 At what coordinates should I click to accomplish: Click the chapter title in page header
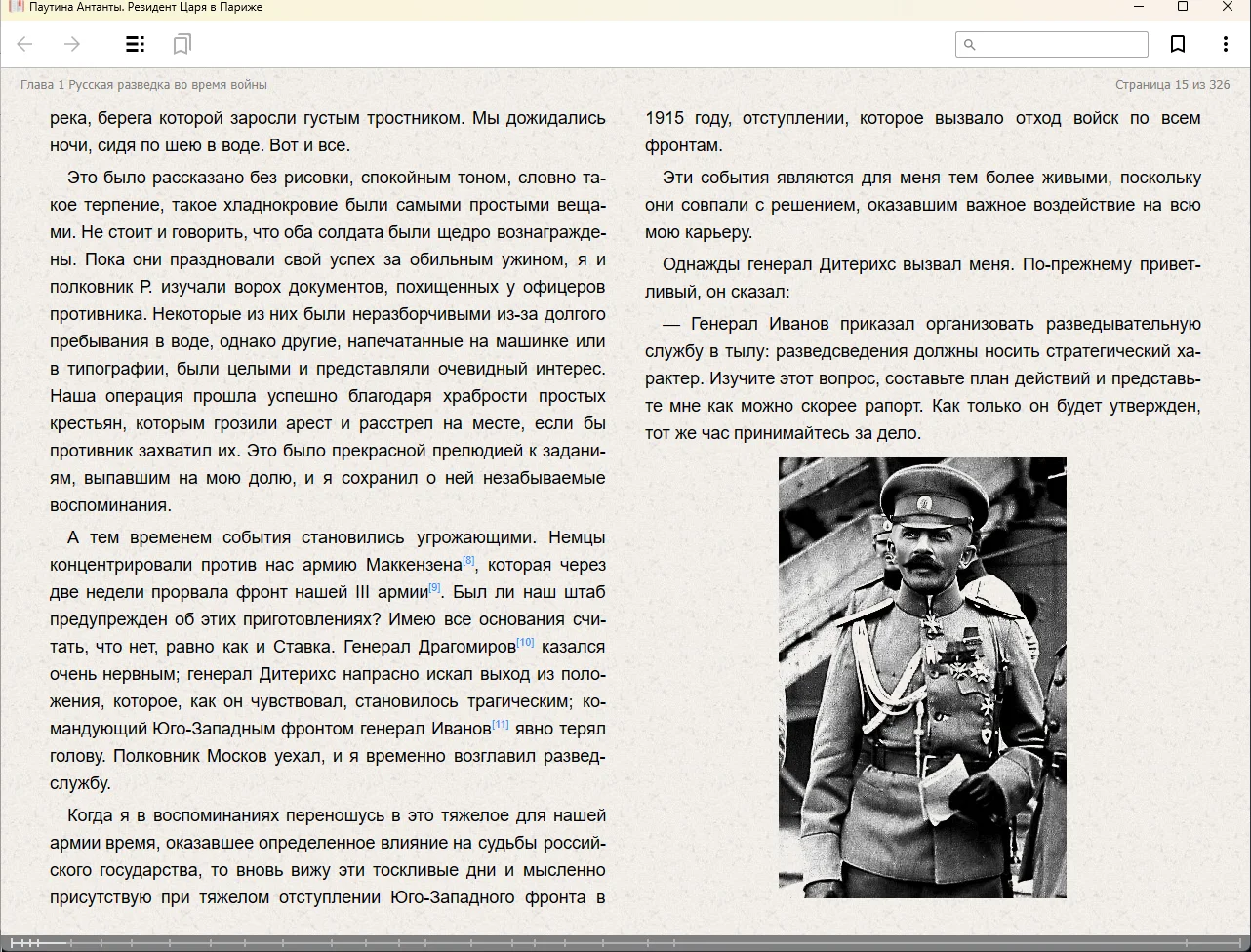tap(143, 85)
